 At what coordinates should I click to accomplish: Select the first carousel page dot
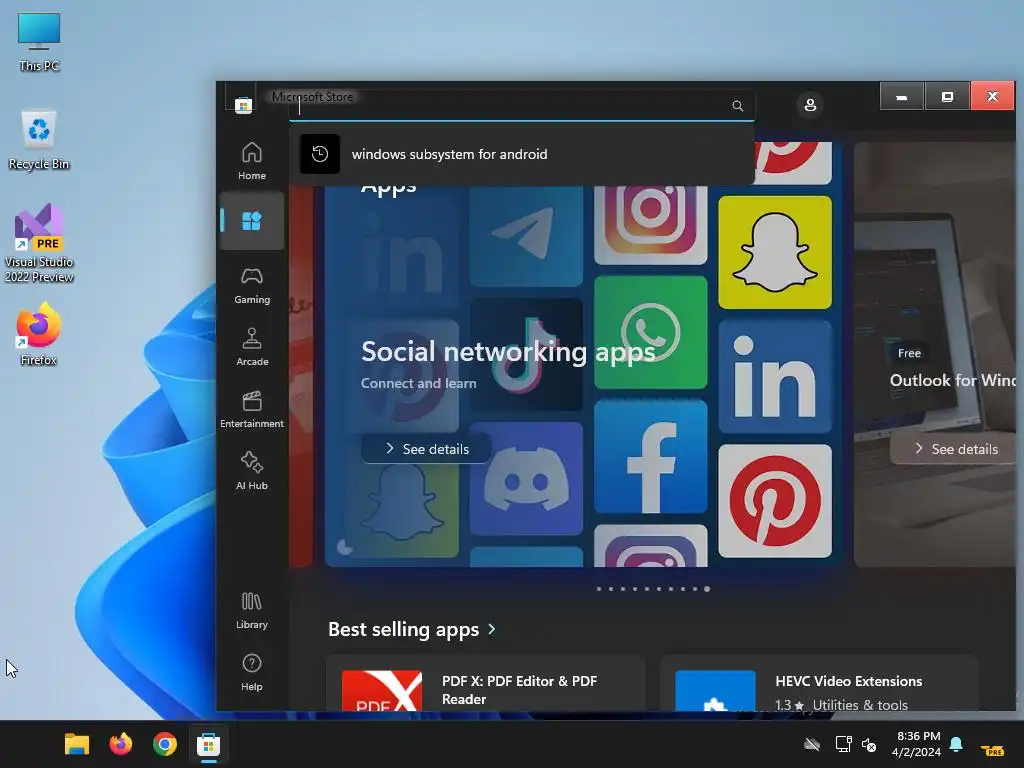click(x=599, y=589)
